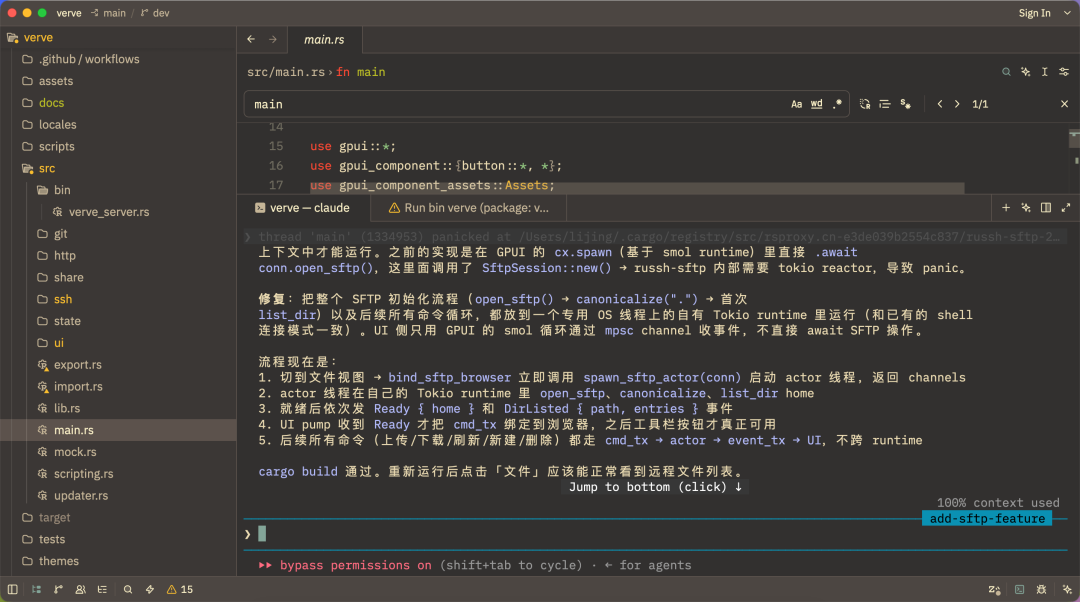The image size is (1080, 602).
Task: Collapse the src folder
Action: 118,168
